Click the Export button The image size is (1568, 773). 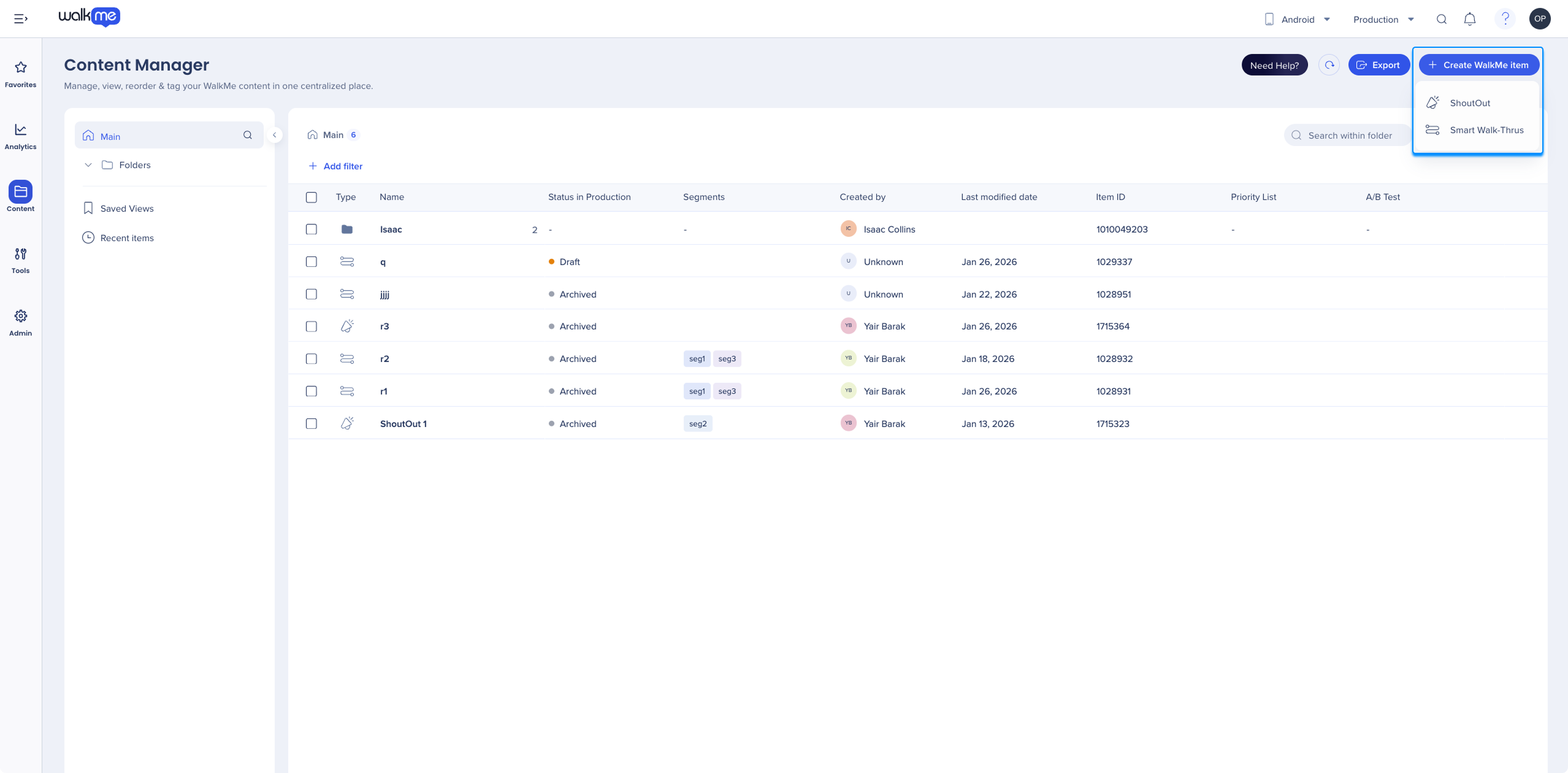pyautogui.click(x=1379, y=65)
